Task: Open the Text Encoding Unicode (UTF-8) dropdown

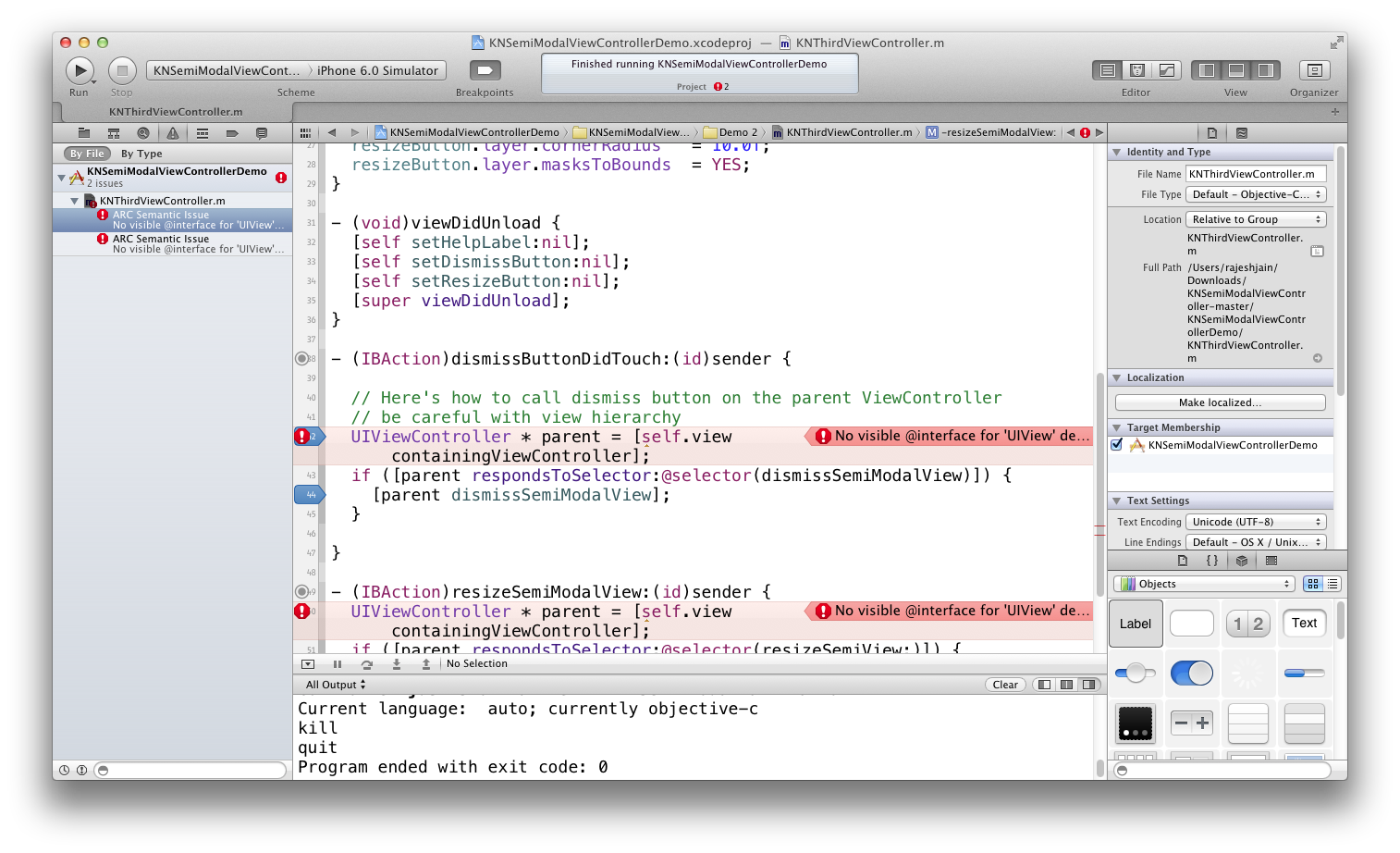Action: 1256,522
